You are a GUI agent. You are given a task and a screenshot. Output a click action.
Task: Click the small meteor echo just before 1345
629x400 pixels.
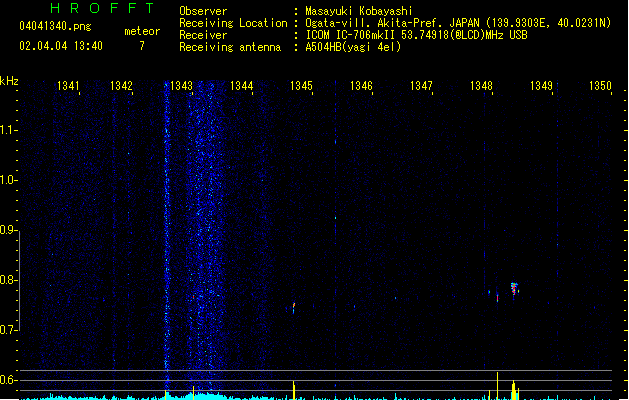294,308
